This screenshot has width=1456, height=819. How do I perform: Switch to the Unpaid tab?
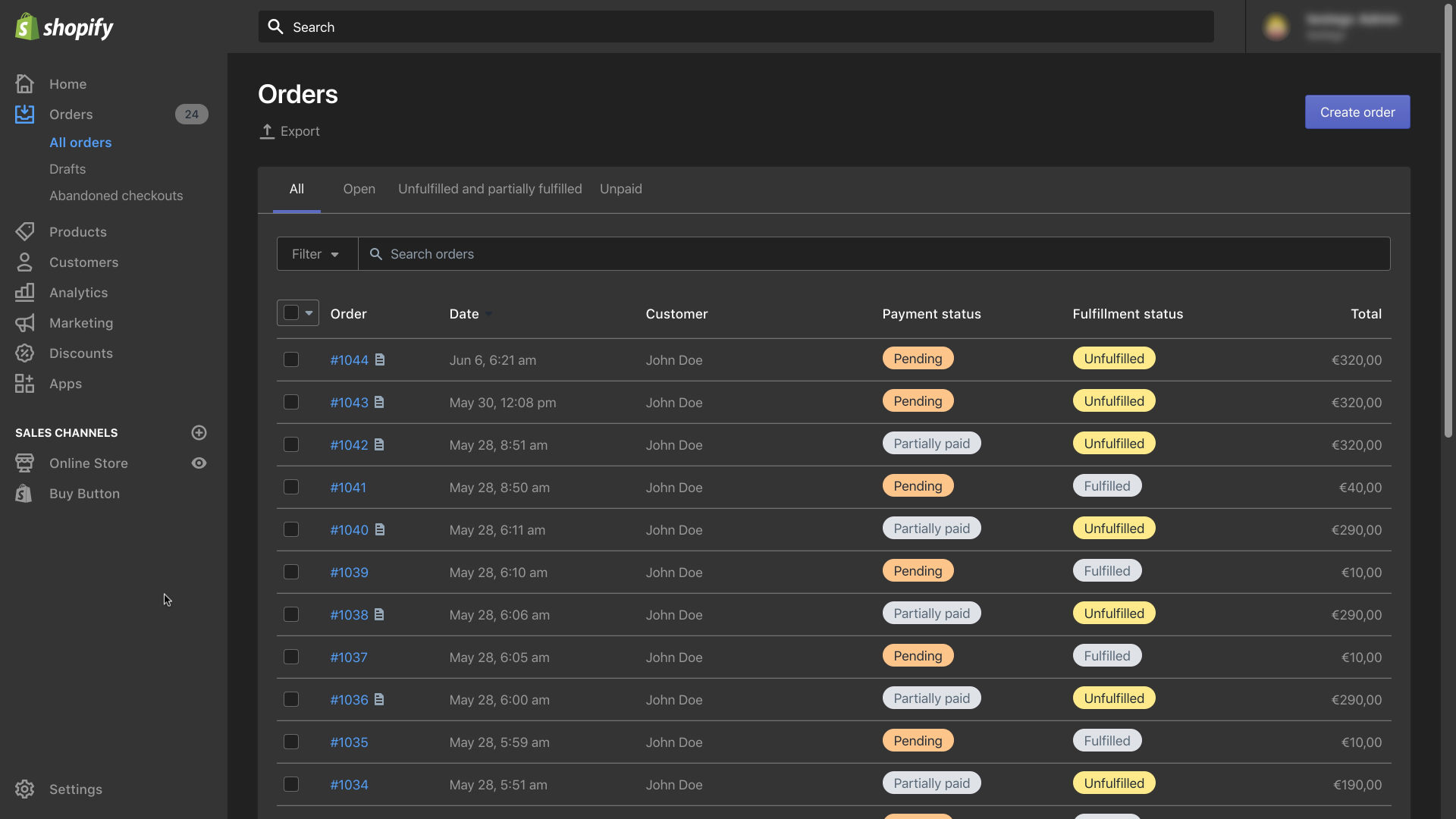620,189
